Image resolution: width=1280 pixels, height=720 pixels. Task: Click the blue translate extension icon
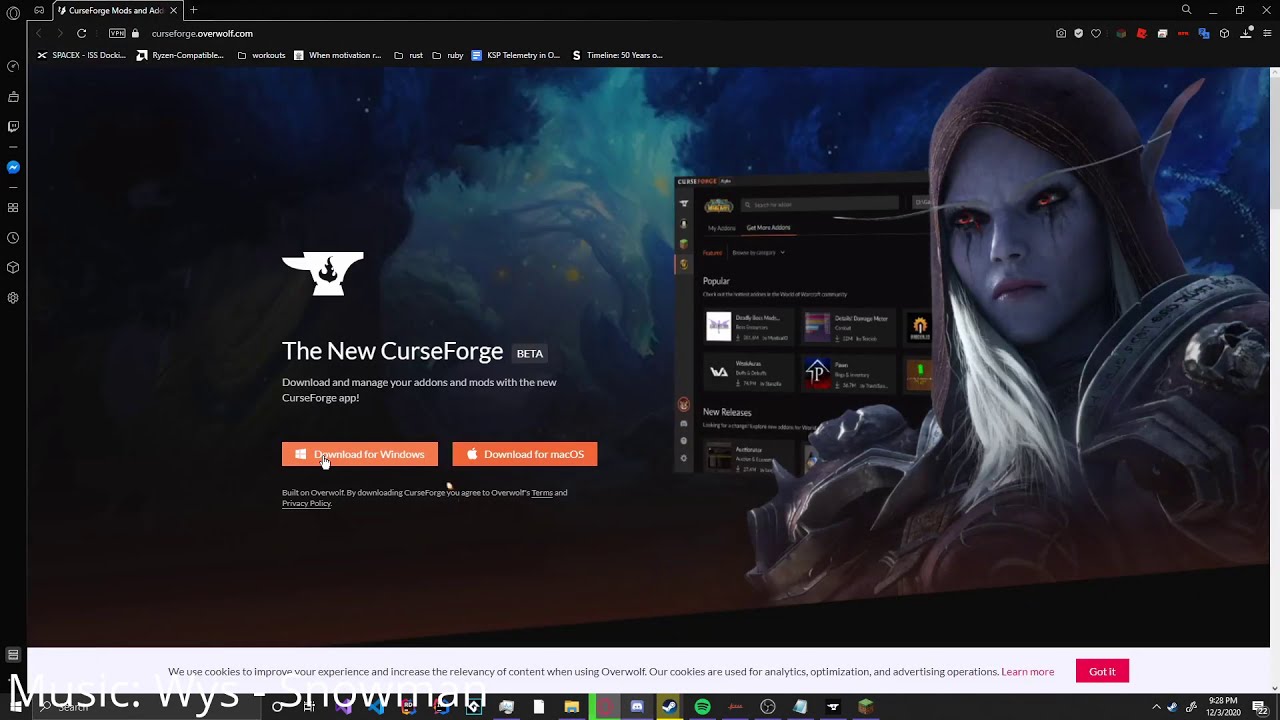1205,33
